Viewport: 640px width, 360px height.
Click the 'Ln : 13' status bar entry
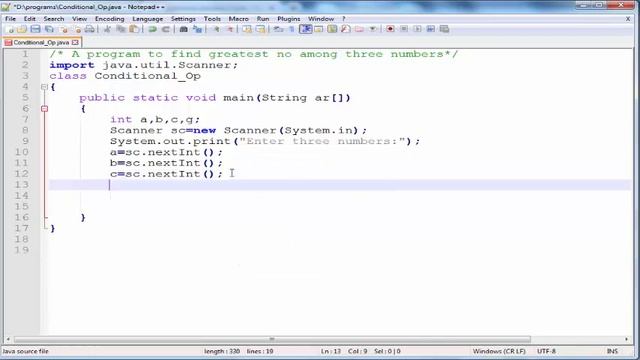(x=331, y=351)
